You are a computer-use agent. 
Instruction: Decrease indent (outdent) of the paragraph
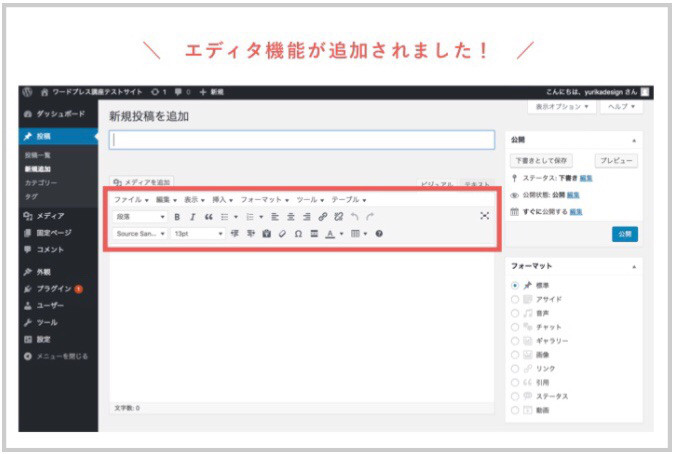pyautogui.click(x=235, y=234)
